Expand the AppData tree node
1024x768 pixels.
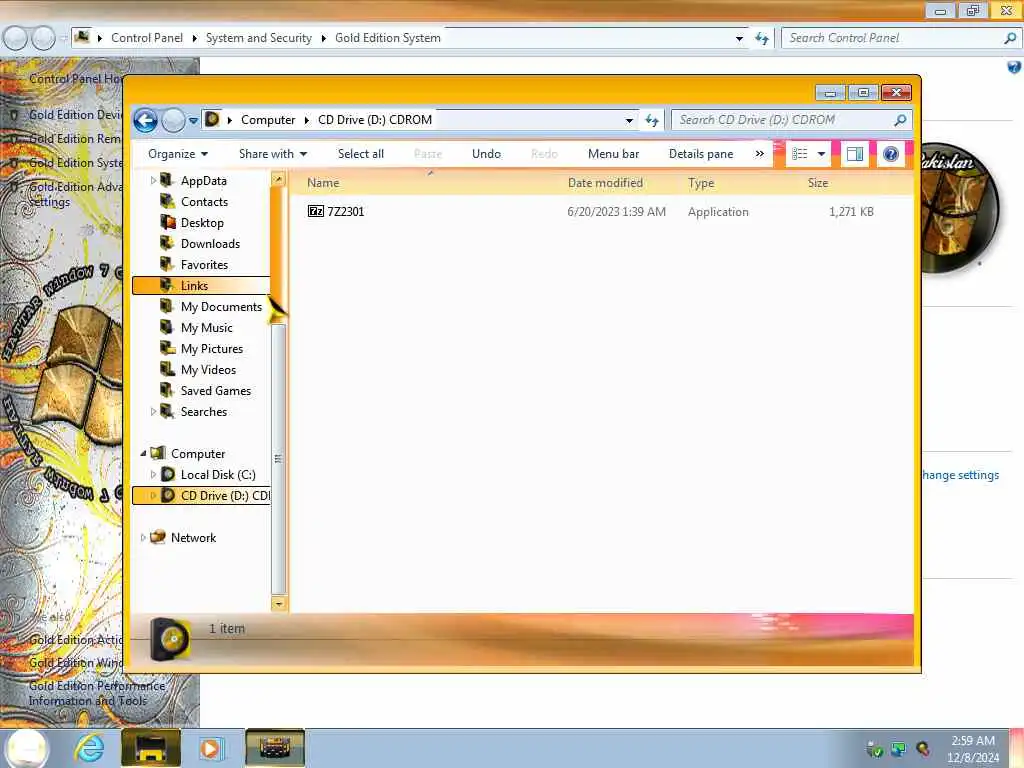click(x=153, y=180)
